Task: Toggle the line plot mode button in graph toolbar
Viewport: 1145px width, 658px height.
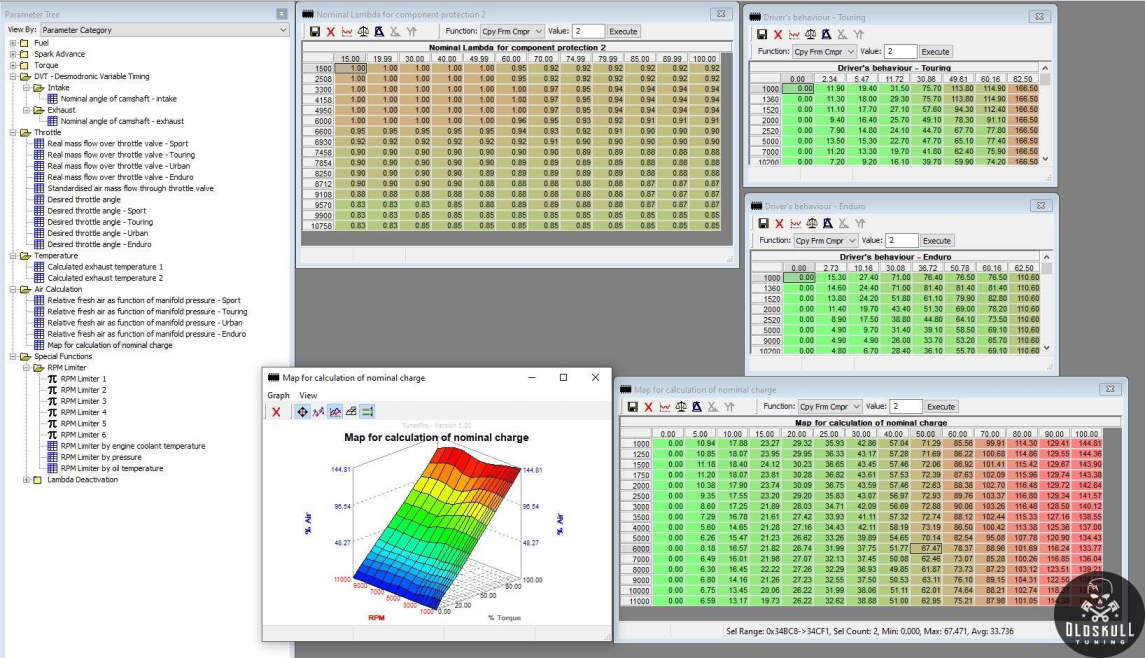Action: click(319, 412)
